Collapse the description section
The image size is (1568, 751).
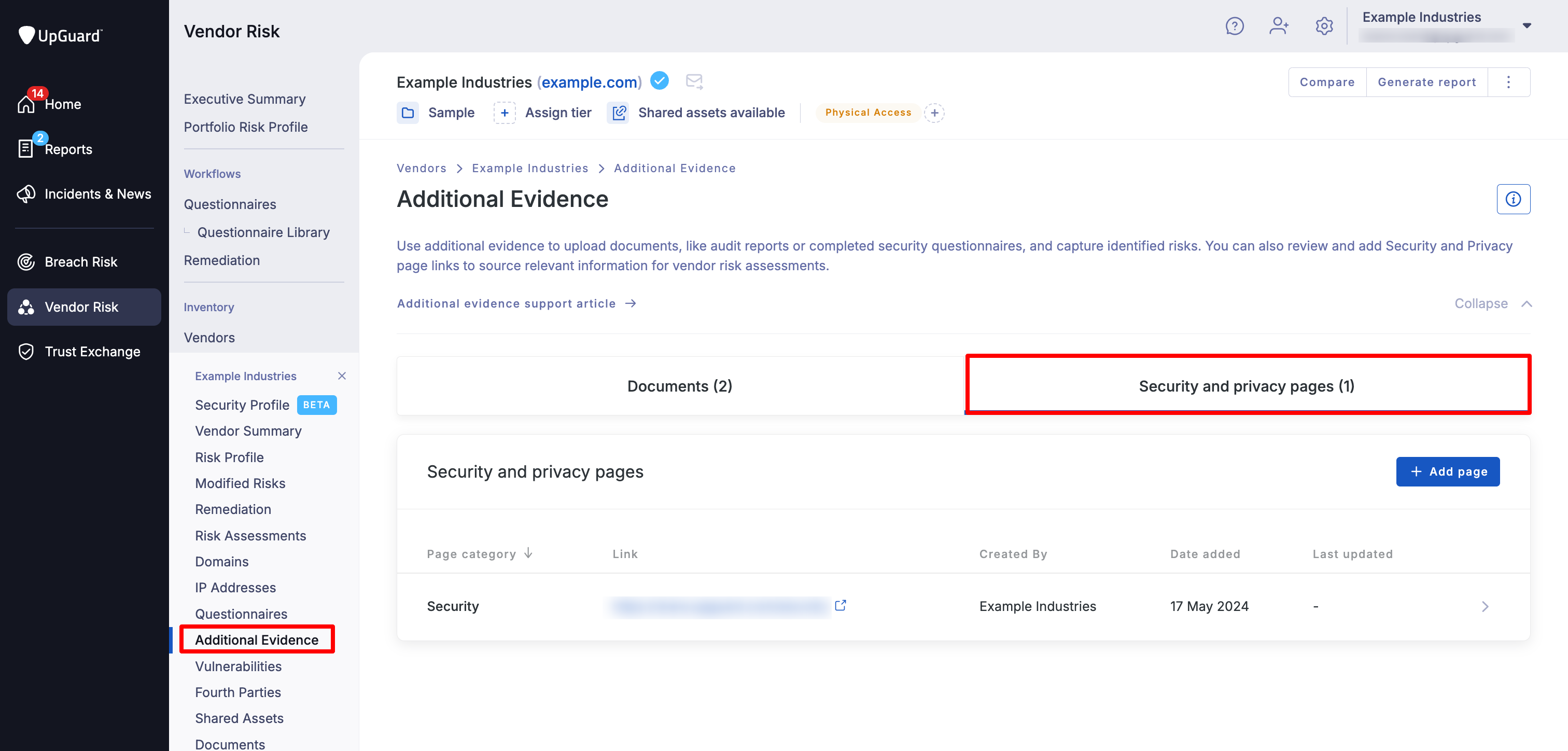tap(1492, 303)
